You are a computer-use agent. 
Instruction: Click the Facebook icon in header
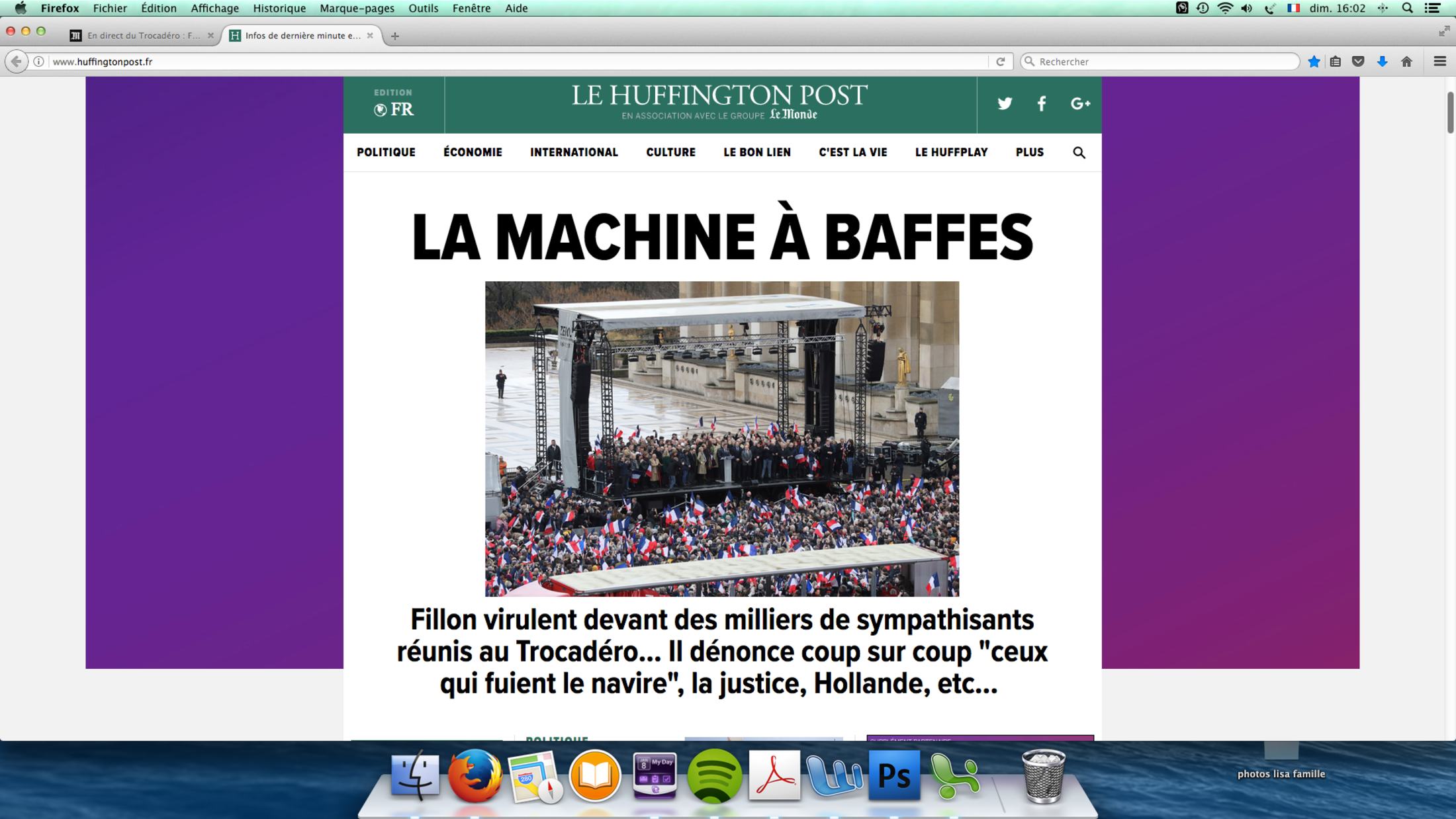tap(1042, 104)
